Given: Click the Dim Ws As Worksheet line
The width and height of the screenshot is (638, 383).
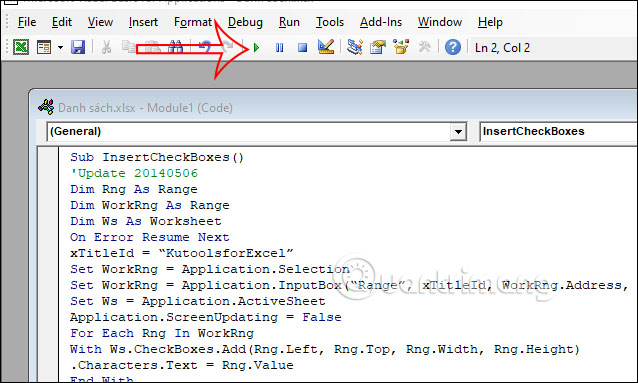Looking at the screenshot, I should (x=146, y=221).
